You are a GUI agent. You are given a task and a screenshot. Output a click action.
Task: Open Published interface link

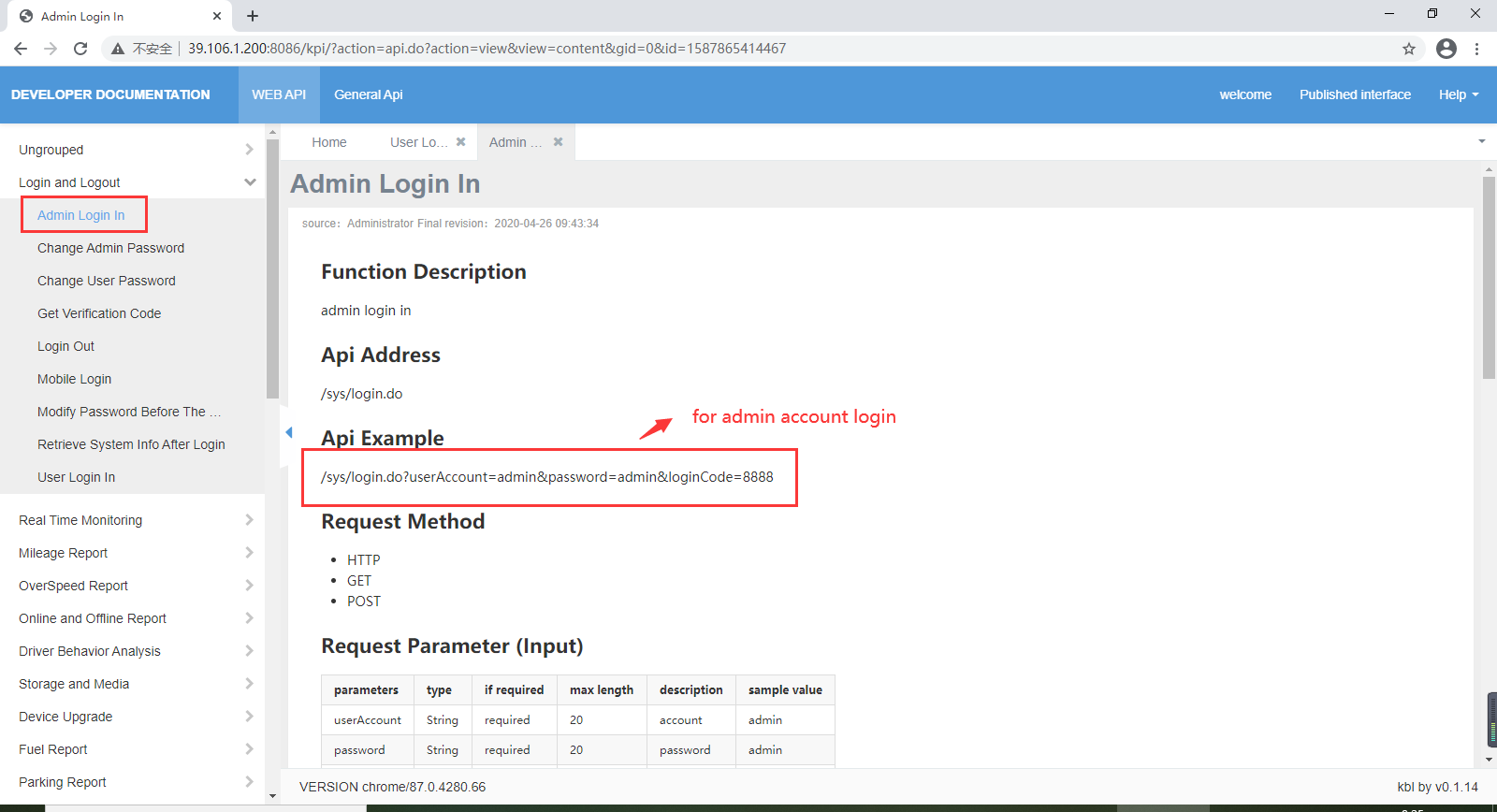[1355, 94]
